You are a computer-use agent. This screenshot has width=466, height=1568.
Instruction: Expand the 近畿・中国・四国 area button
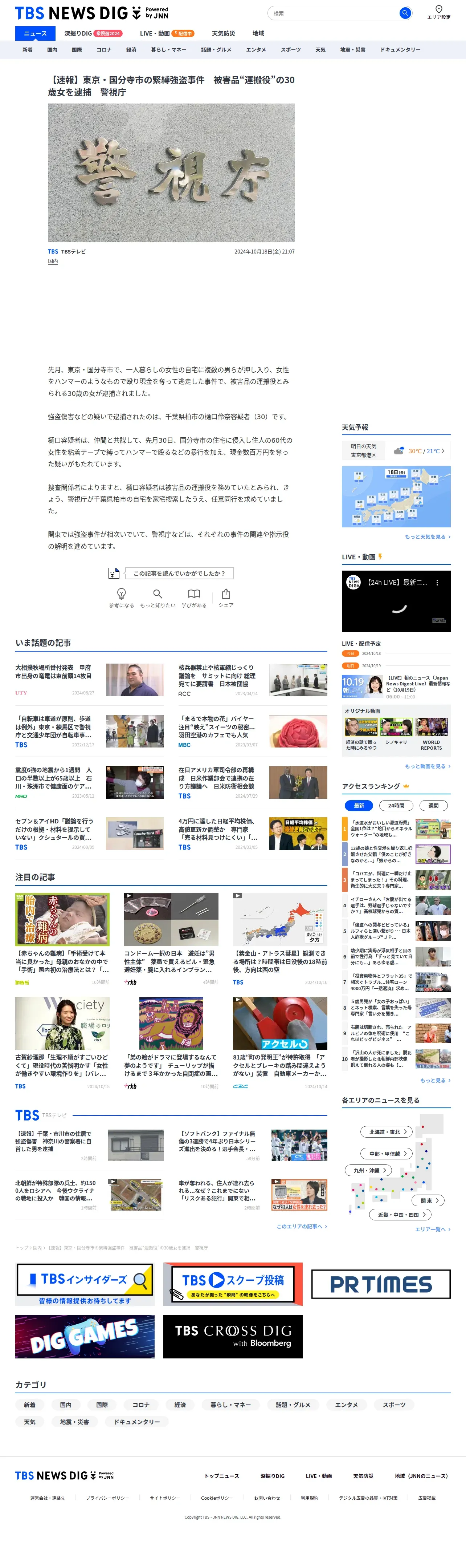[x=400, y=1214]
